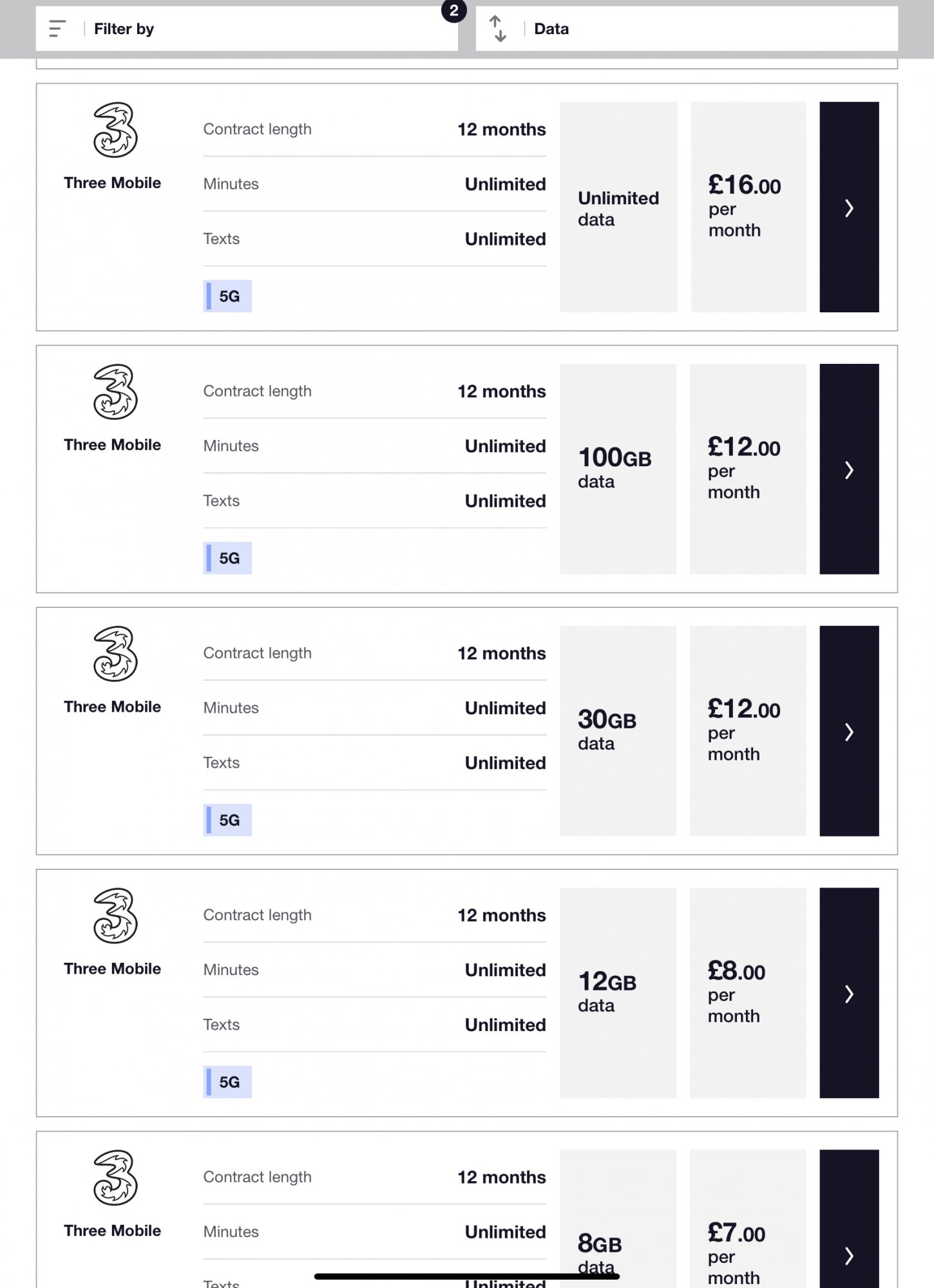Click 5G tag on 100GB plan

(x=228, y=558)
